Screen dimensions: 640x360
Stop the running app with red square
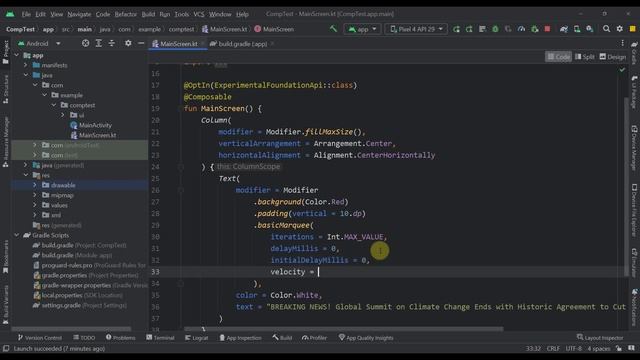(547, 29)
